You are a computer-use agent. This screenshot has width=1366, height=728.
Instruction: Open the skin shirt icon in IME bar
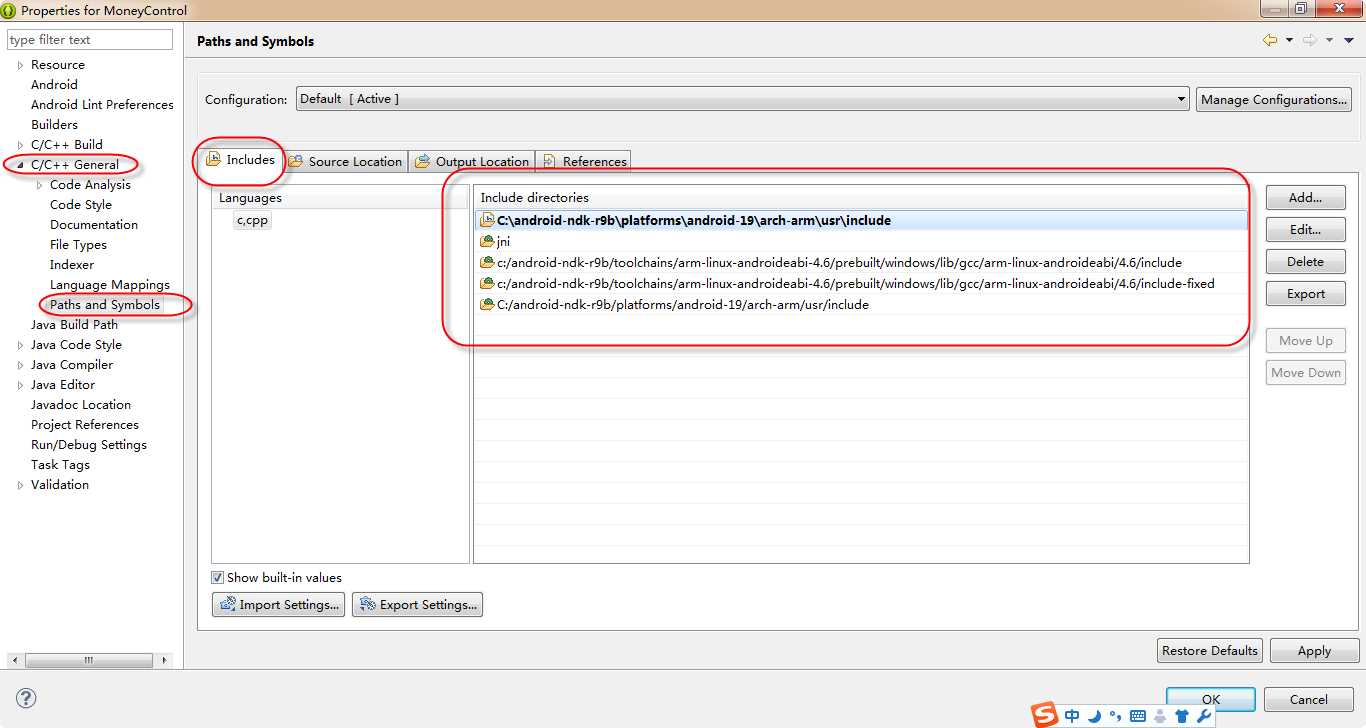[x=1182, y=716]
